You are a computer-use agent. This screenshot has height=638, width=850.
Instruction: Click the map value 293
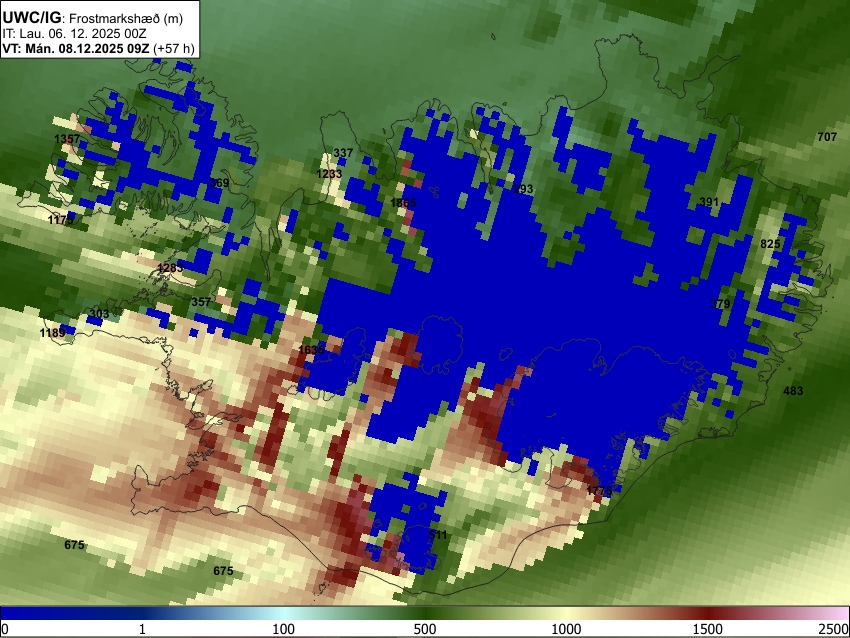pos(523,189)
